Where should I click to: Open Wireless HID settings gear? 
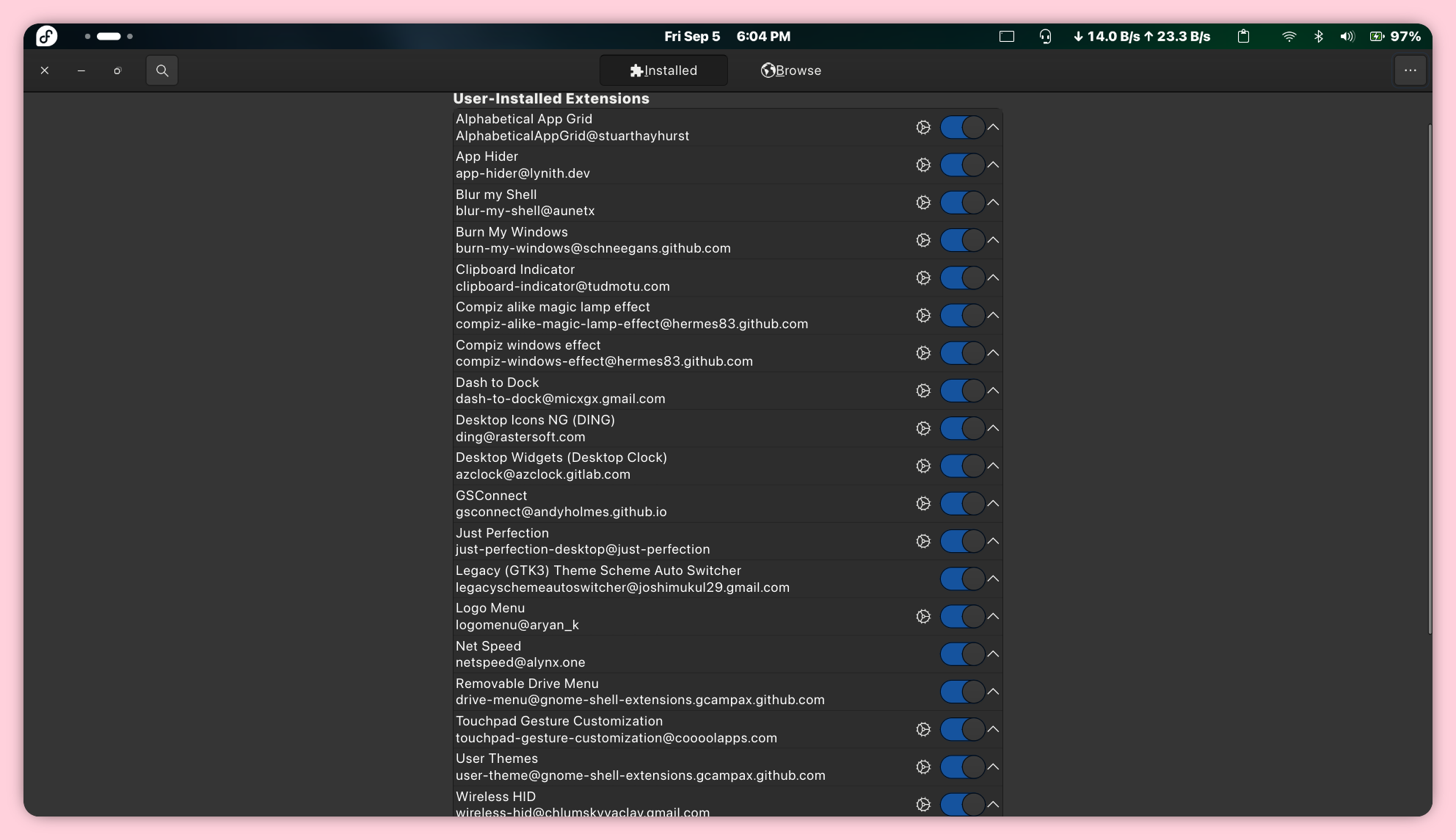coord(923,805)
